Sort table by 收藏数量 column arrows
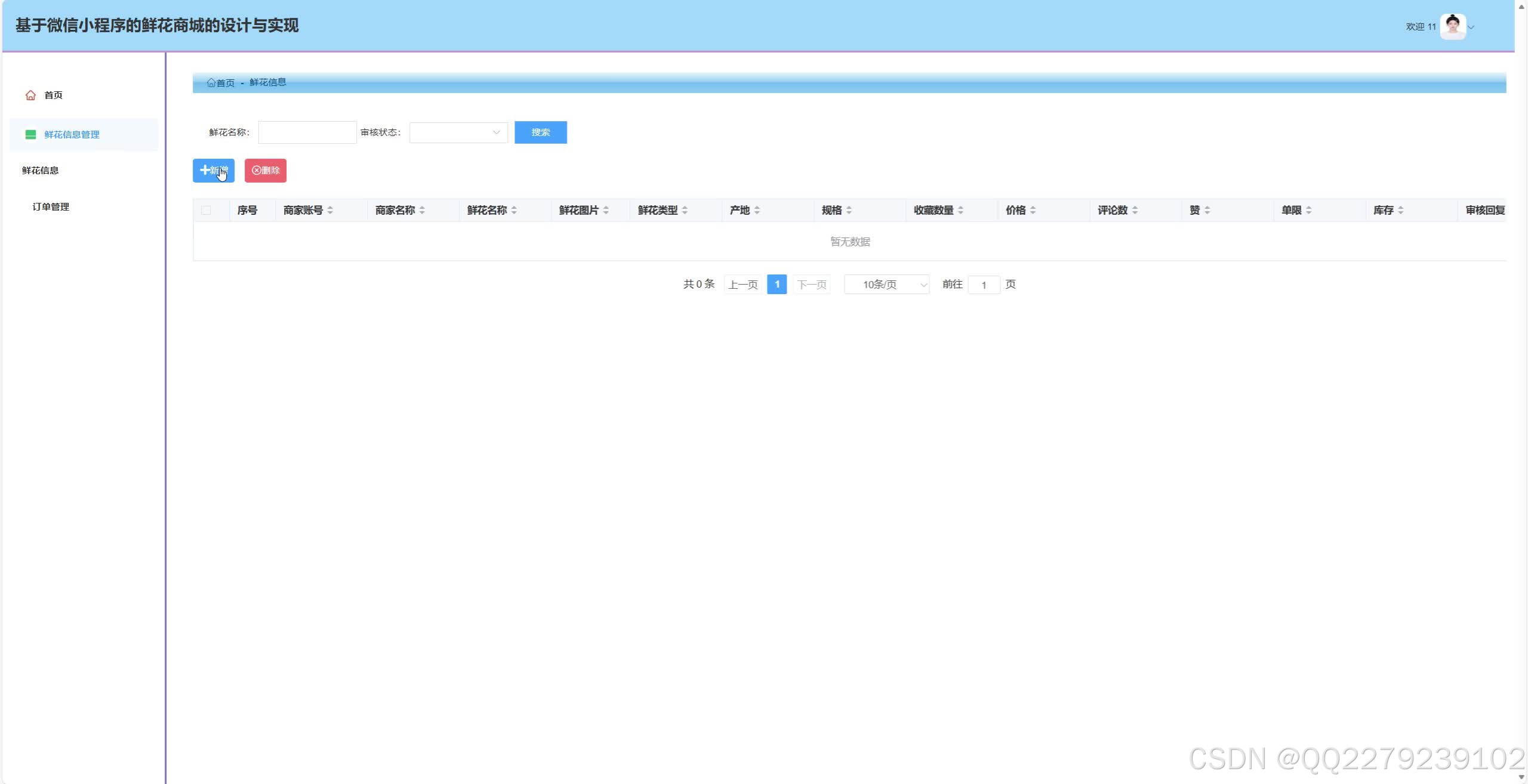Image resolution: width=1528 pixels, height=784 pixels. pos(960,211)
